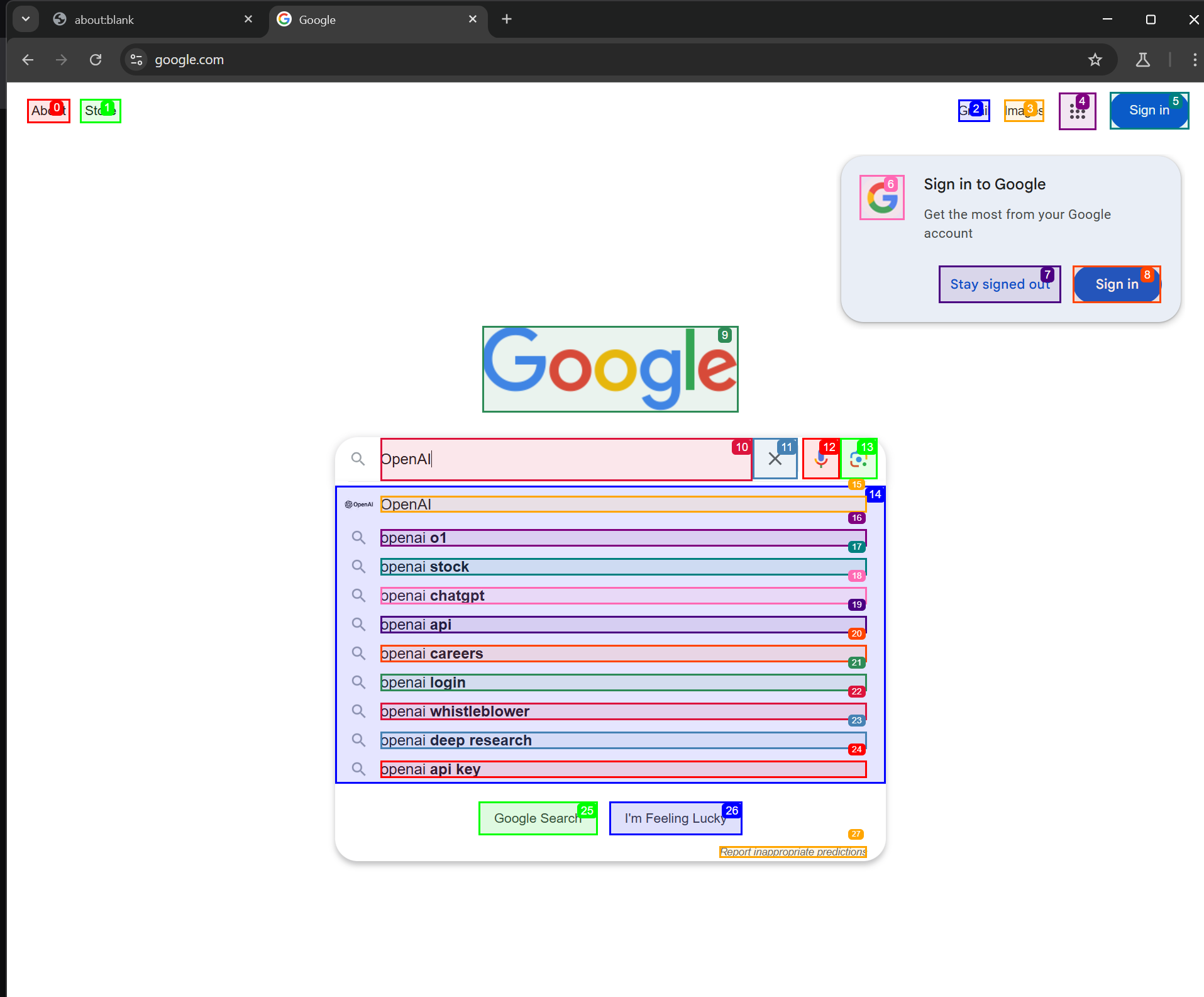
Task: Switch to the about:blank tab
Action: coord(153,19)
